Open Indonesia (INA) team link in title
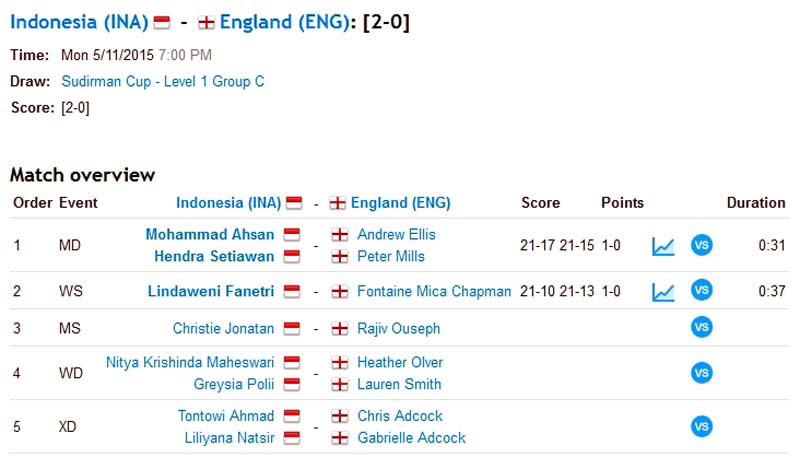The width and height of the screenshot is (800, 457). point(79,22)
